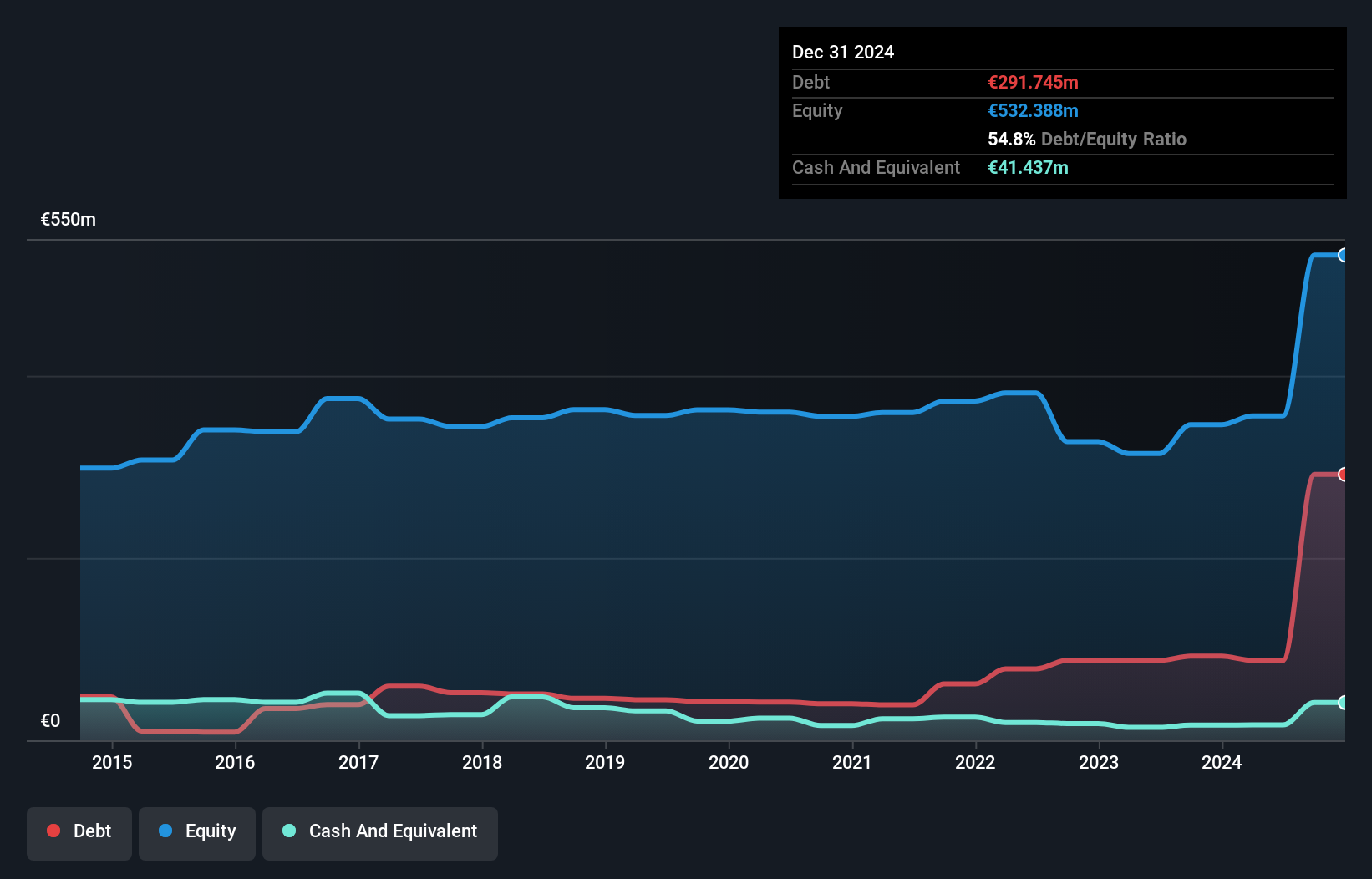
Task: Click the 2020 x-axis label
Action: click(x=729, y=762)
